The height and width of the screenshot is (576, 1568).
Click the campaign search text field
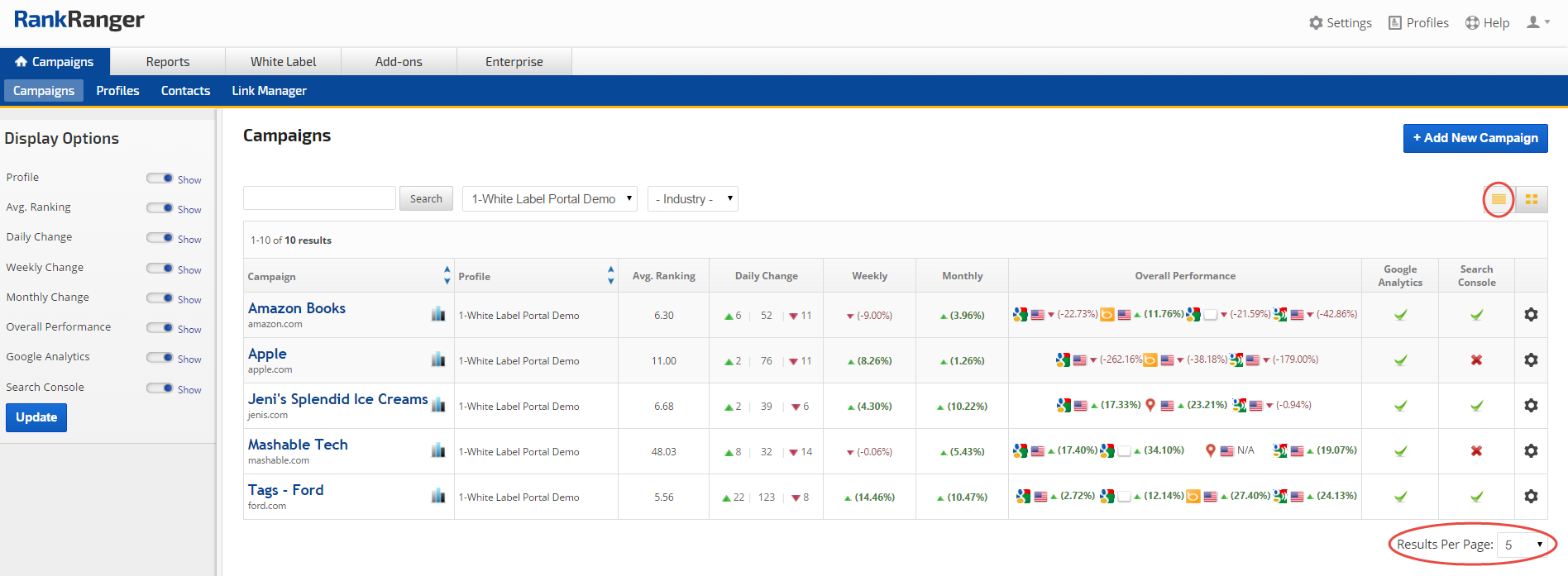[x=319, y=198]
